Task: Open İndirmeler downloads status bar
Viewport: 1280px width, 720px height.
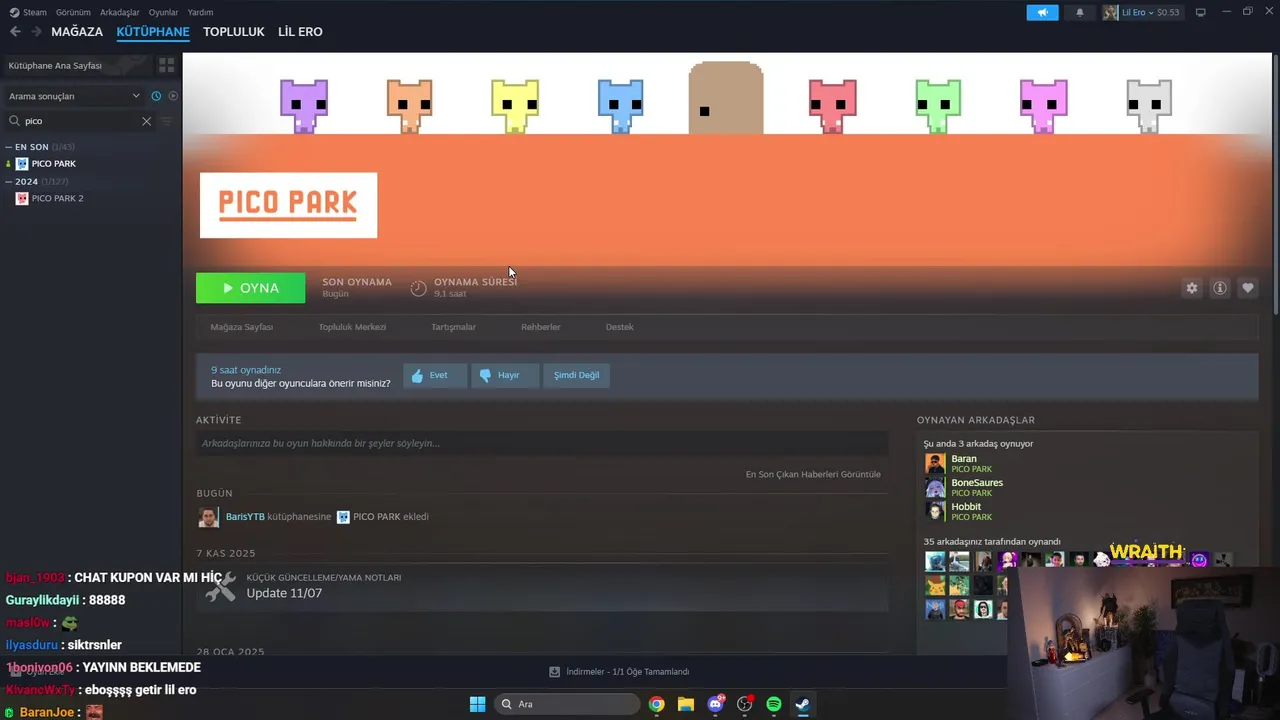Action: click(619, 672)
